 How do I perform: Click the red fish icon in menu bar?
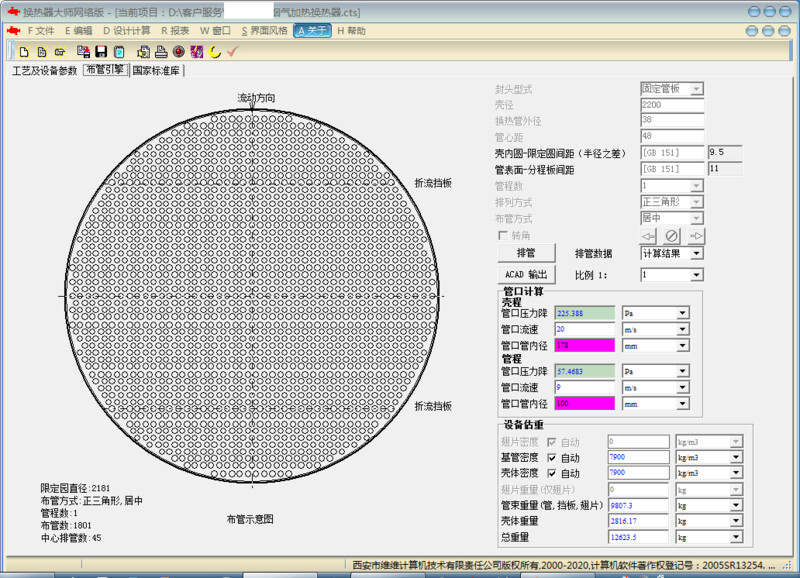point(14,31)
